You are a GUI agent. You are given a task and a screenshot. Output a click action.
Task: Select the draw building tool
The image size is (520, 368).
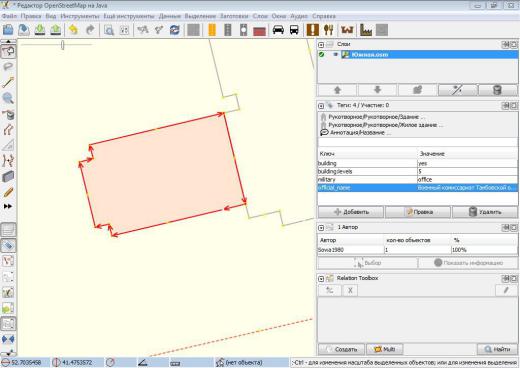pos(8,177)
